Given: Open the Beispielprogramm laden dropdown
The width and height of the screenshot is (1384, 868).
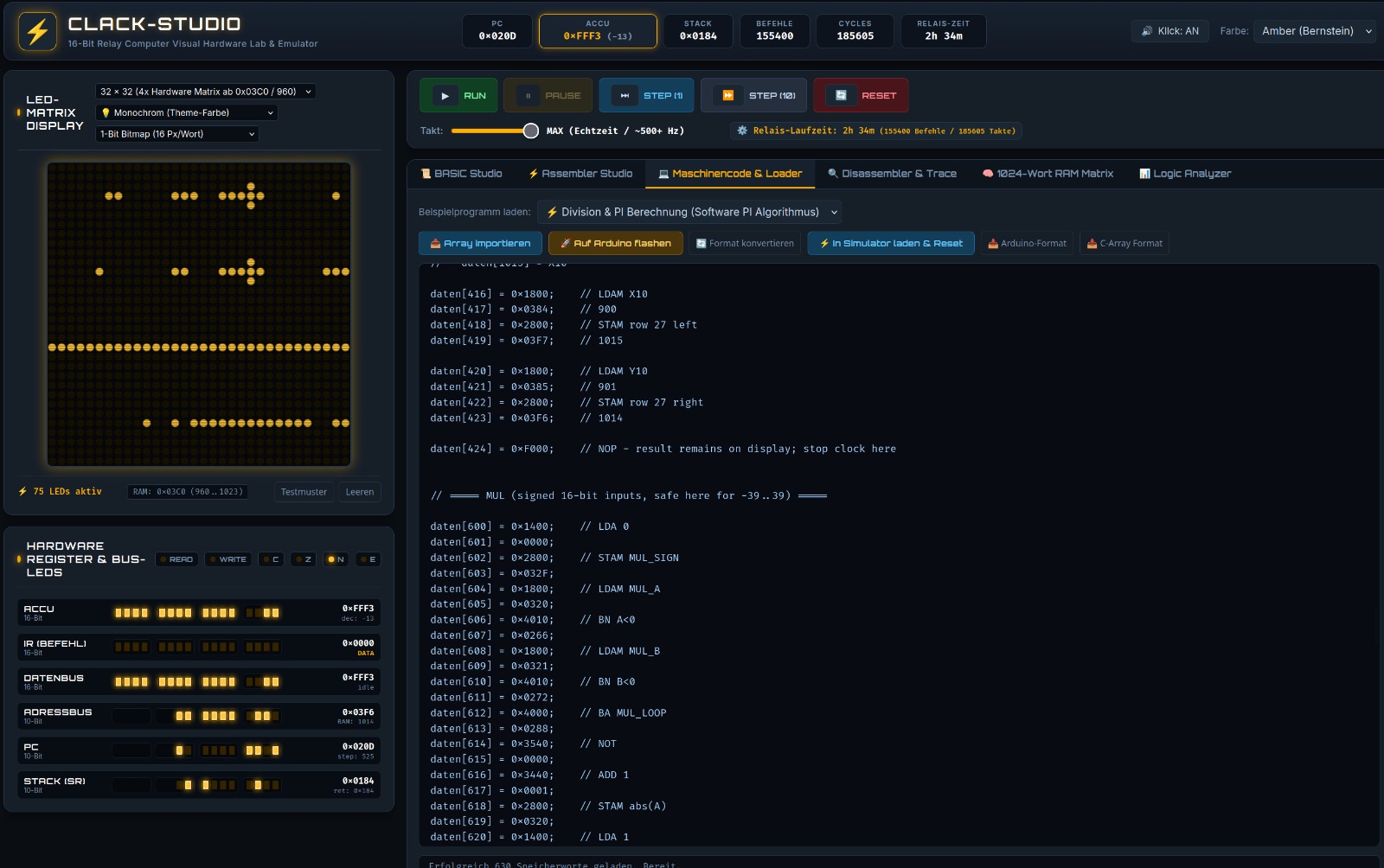Looking at the screenshot, I should click(x=689, y=212).
